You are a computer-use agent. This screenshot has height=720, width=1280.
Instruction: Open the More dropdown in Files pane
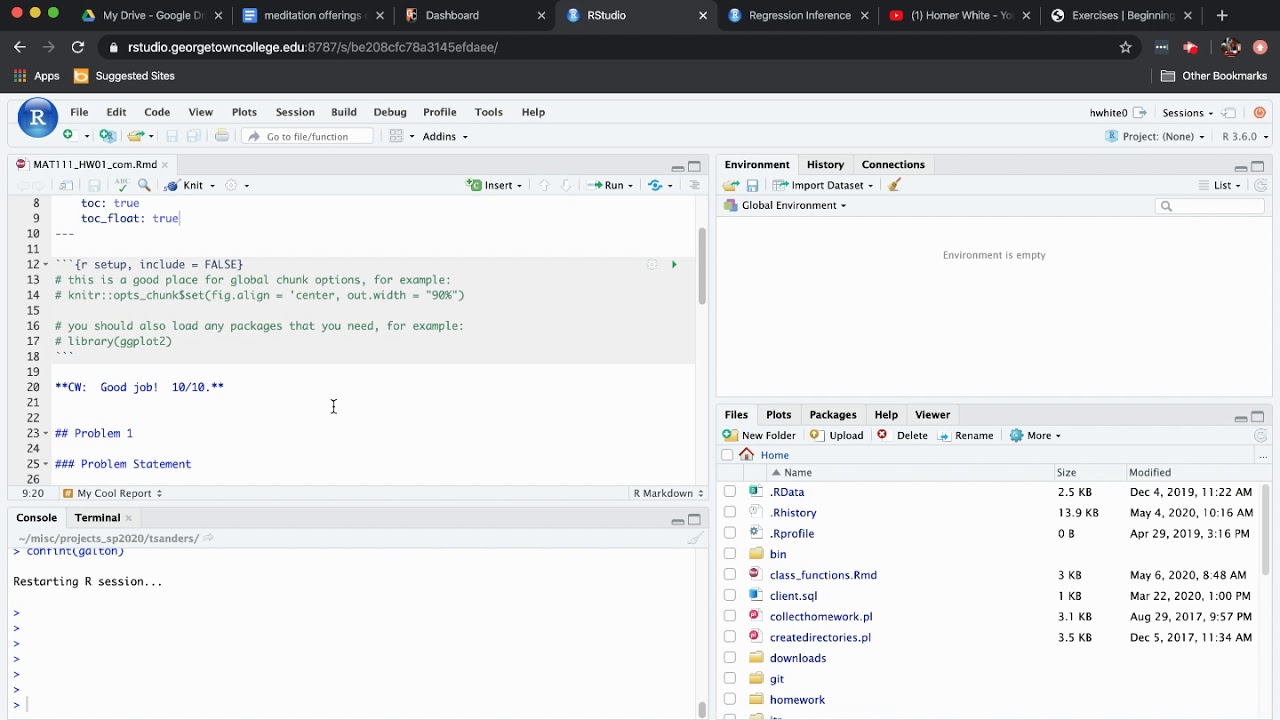point(1036,435)
